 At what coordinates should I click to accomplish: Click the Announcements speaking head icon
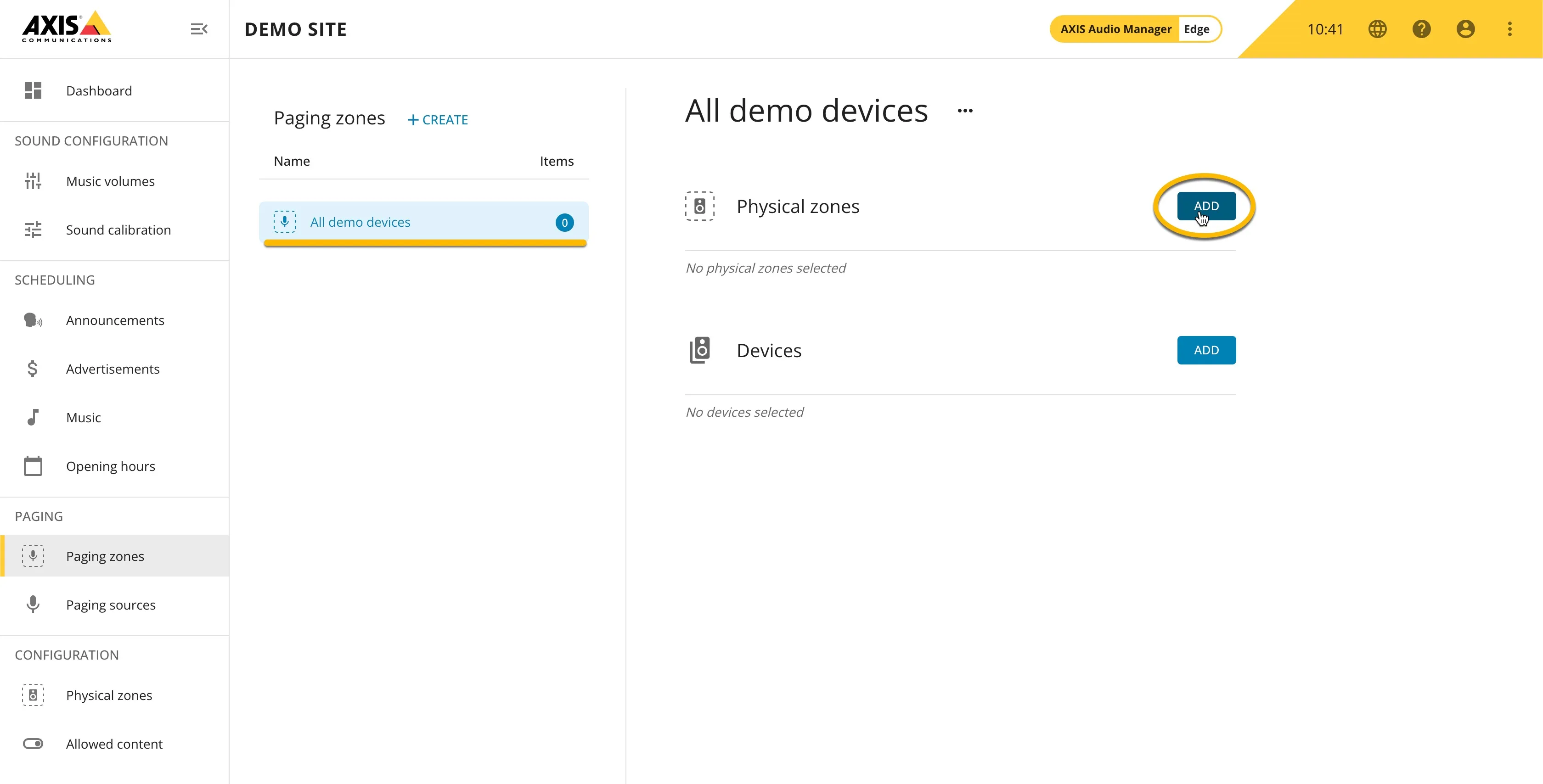33,320
